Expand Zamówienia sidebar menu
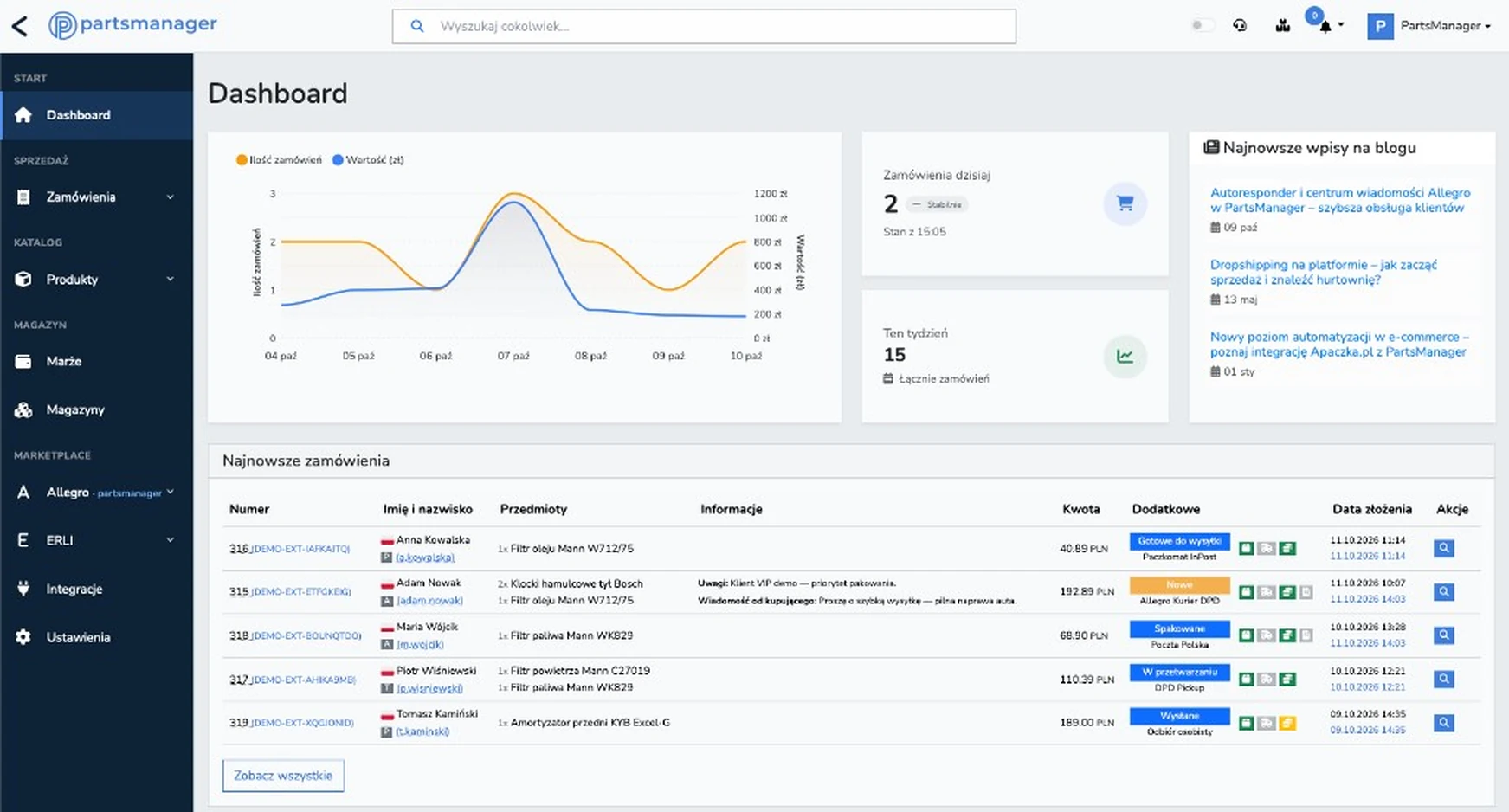Image resolution: width=1509 pixels, height=812 pixels. click(x=96, y=197)
